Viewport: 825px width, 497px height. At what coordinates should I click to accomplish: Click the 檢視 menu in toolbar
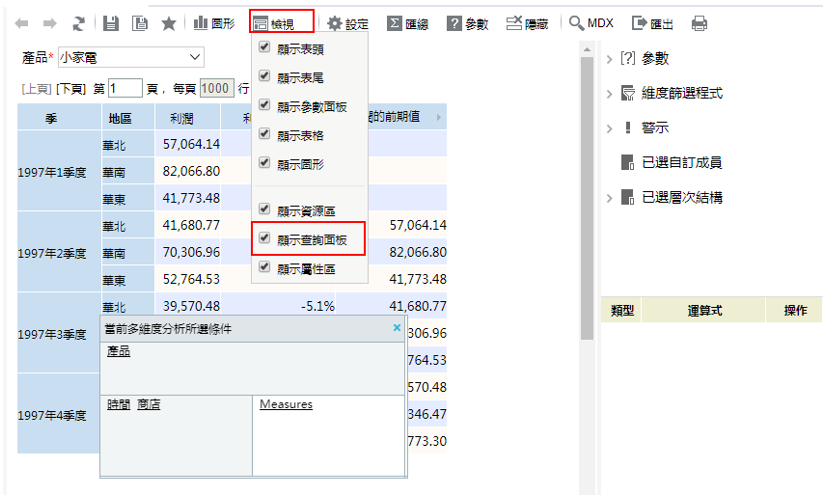[282, 23]
